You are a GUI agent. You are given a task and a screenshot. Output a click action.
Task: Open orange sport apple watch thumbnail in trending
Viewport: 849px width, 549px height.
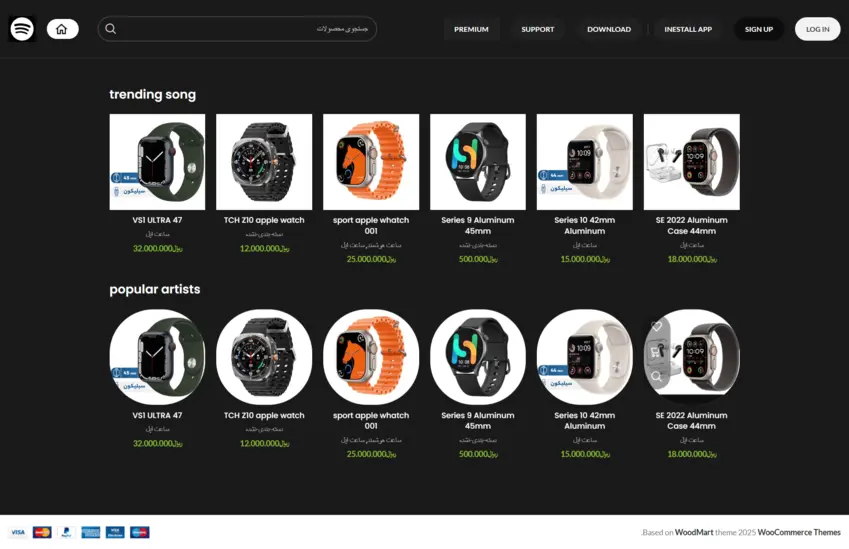[371, 162]
